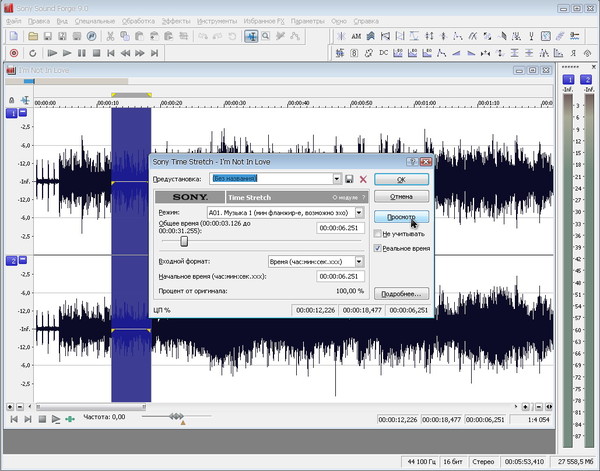Go to end in the transport toolbar
The height and width of the screenshot is (471, 600).
pyautogui.click(x=154, y=53)
